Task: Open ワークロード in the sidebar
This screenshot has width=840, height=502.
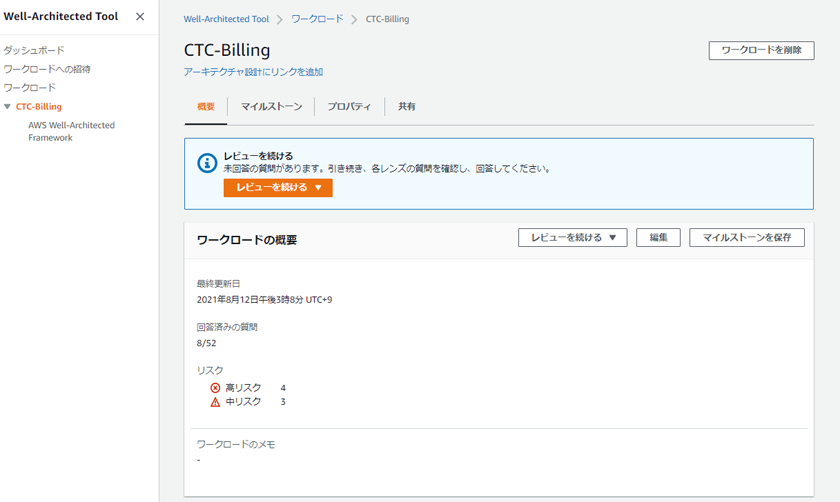Action: click(x=29, y=87)
